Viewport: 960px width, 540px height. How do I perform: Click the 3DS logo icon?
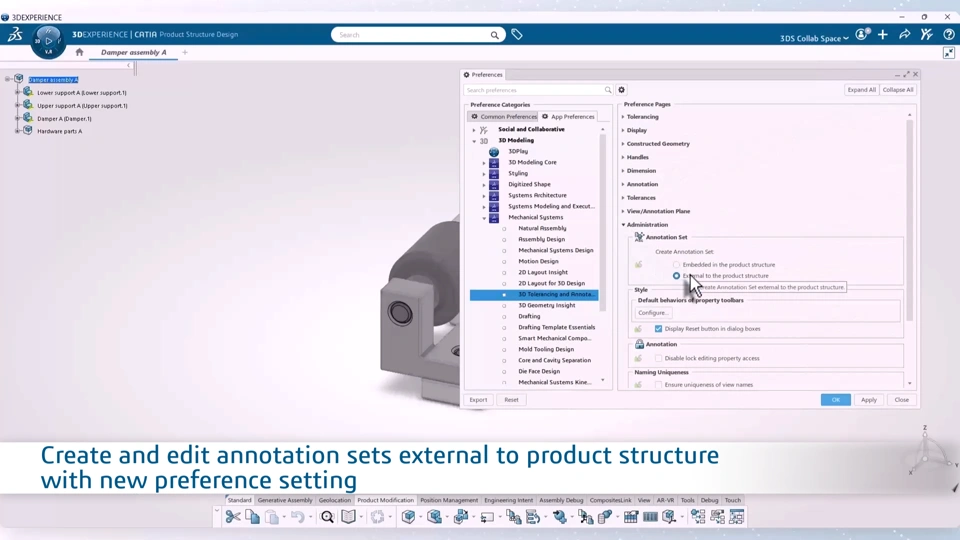click(x=15, y=34)
